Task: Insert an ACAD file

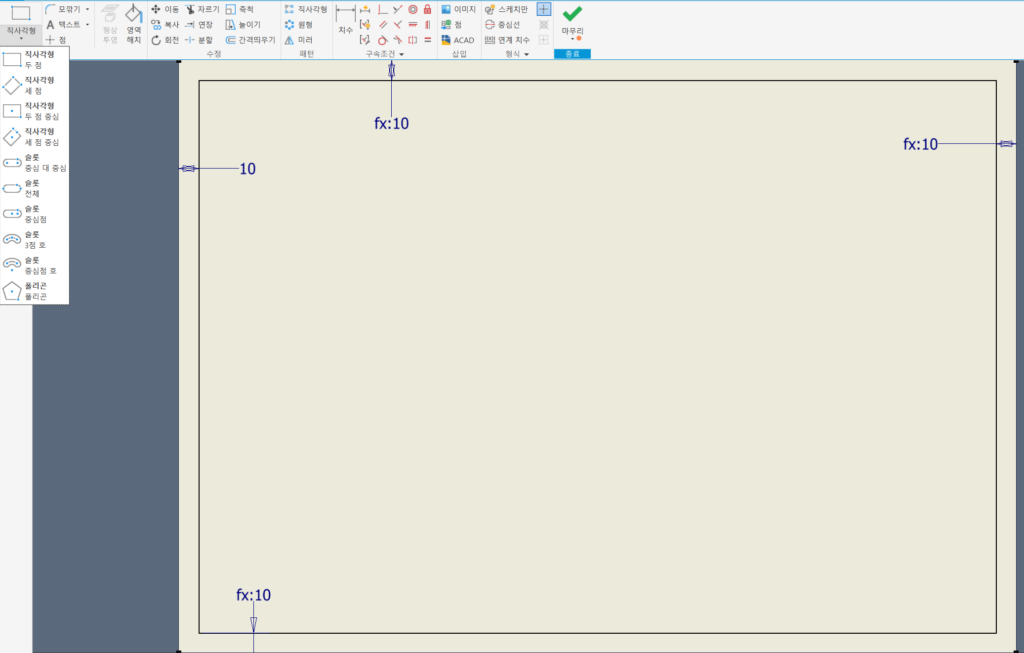Action: click(x=458, y=40)
